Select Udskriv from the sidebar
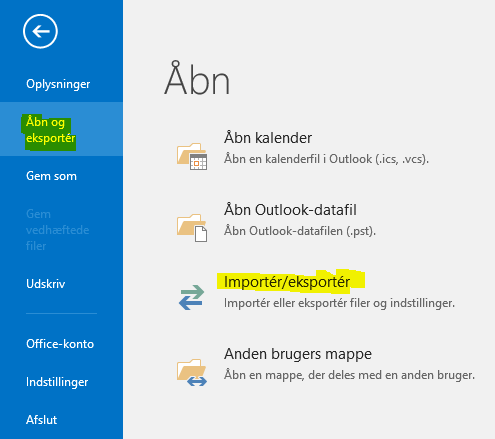The width and height of the screenshot is (495, 439). click(45, 284)
